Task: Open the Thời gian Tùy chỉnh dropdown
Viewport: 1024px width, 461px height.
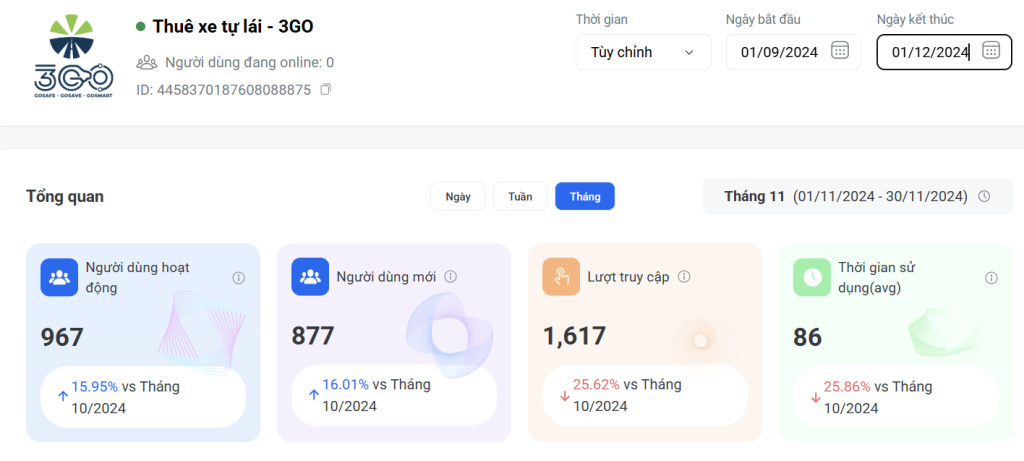Action: click(x=643, y=52)
